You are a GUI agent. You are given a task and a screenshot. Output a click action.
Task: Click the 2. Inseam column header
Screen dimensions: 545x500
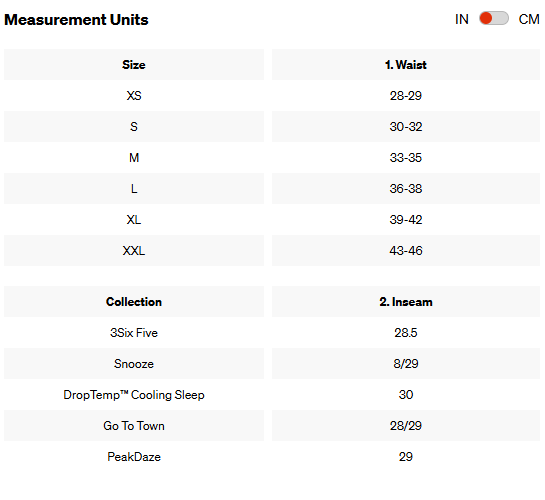406,302
